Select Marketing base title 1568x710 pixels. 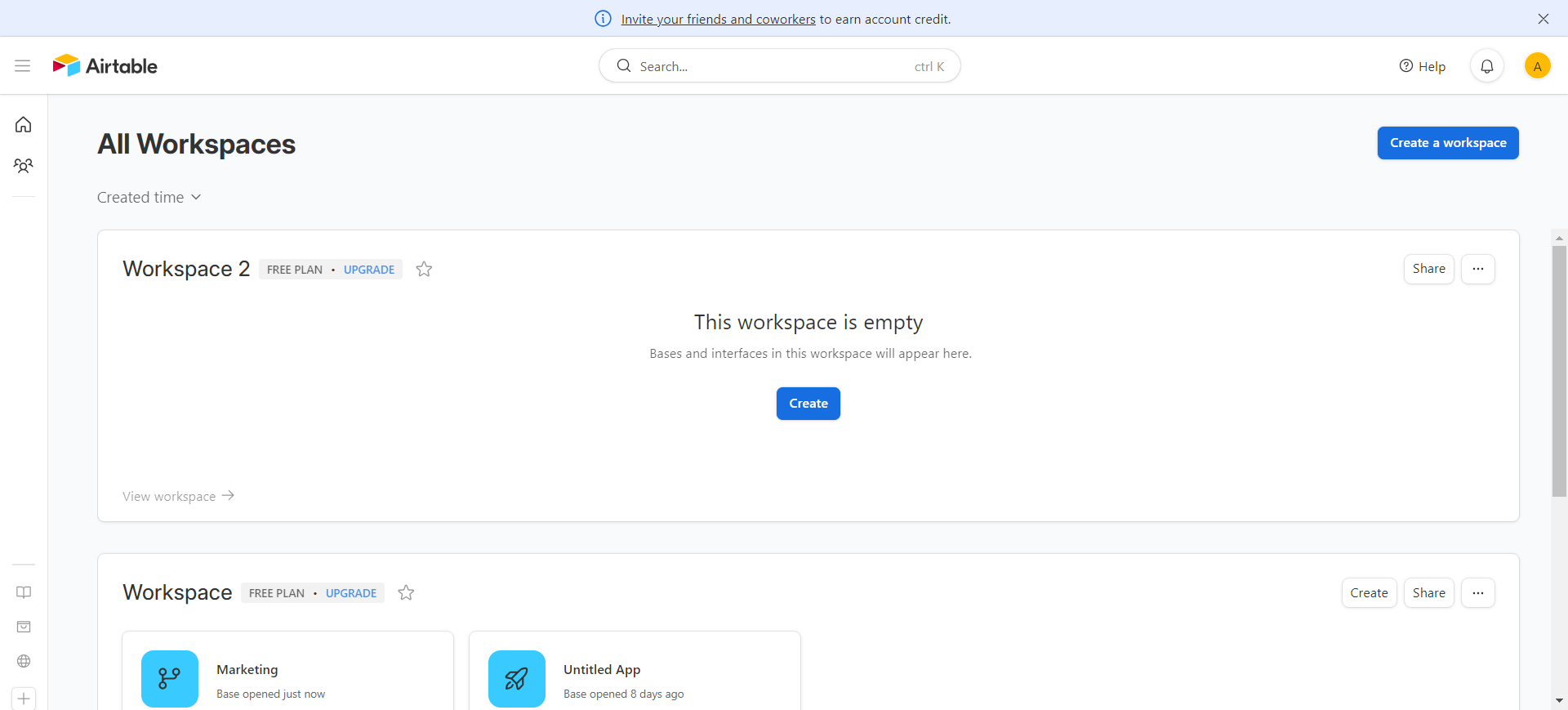[x=247, y=670]
